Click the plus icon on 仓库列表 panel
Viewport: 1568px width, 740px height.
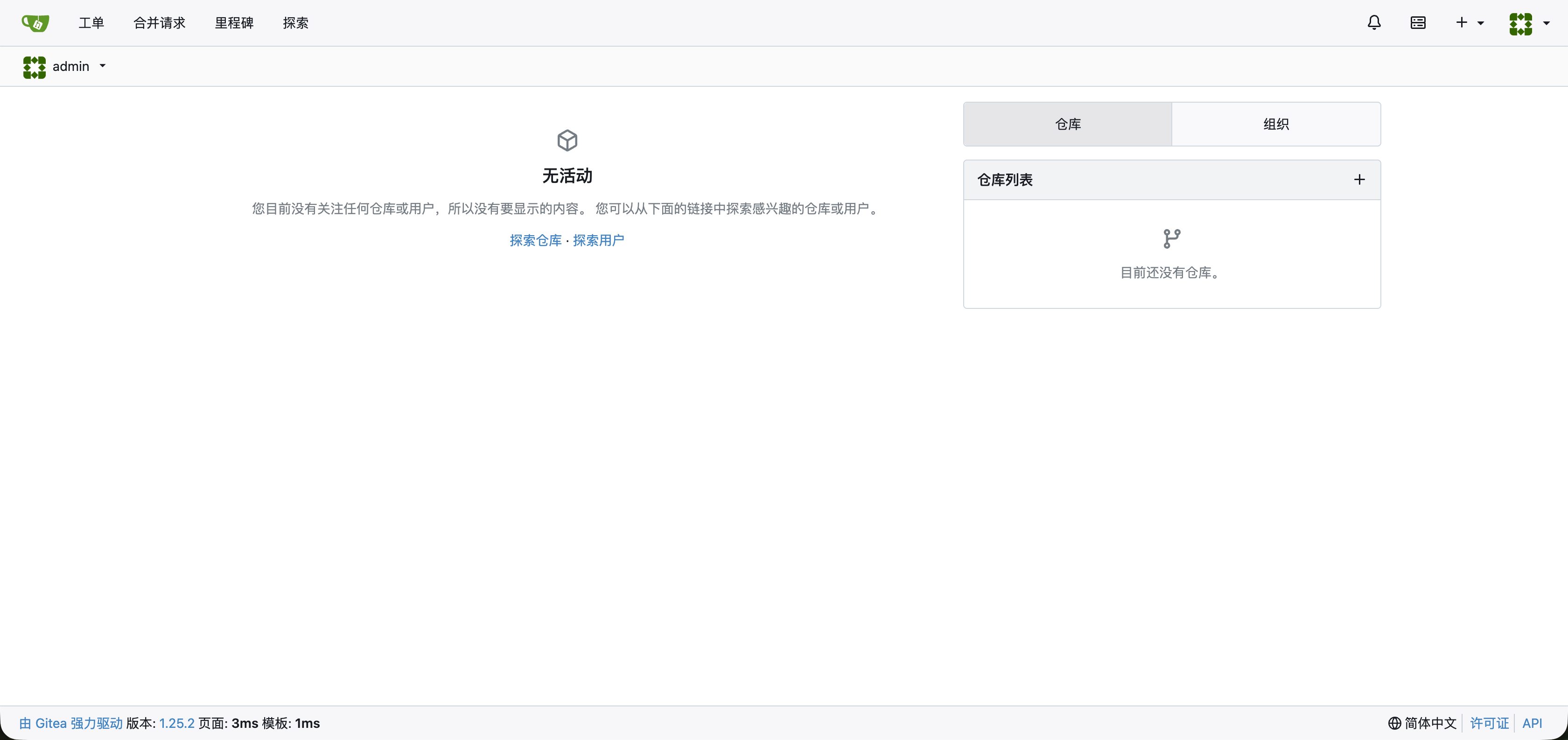tap(1360, 180)
